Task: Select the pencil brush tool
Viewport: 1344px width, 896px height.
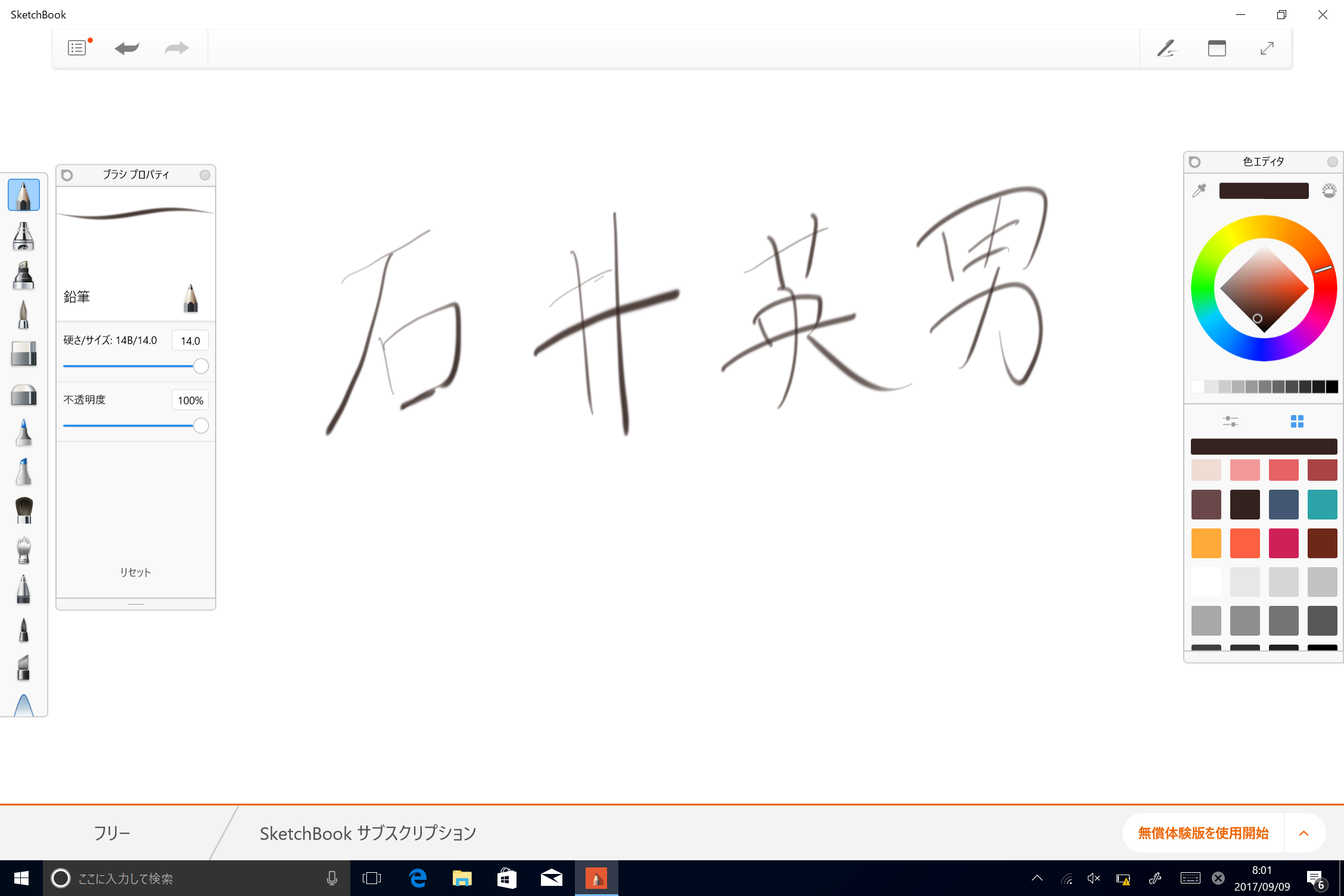Action: pos(24,194)
